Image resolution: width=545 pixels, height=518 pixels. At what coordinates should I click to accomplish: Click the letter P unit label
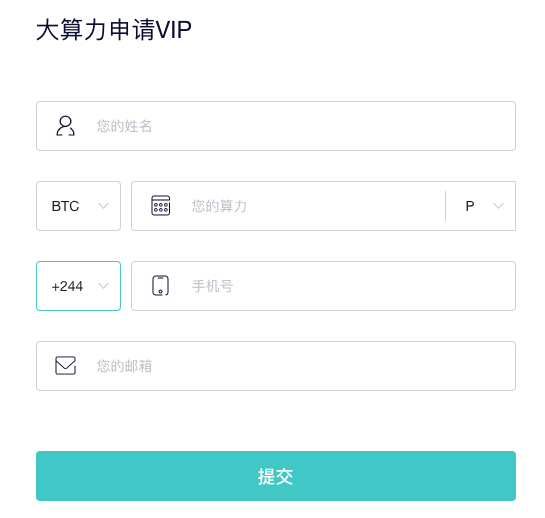(x=470, y=206)
